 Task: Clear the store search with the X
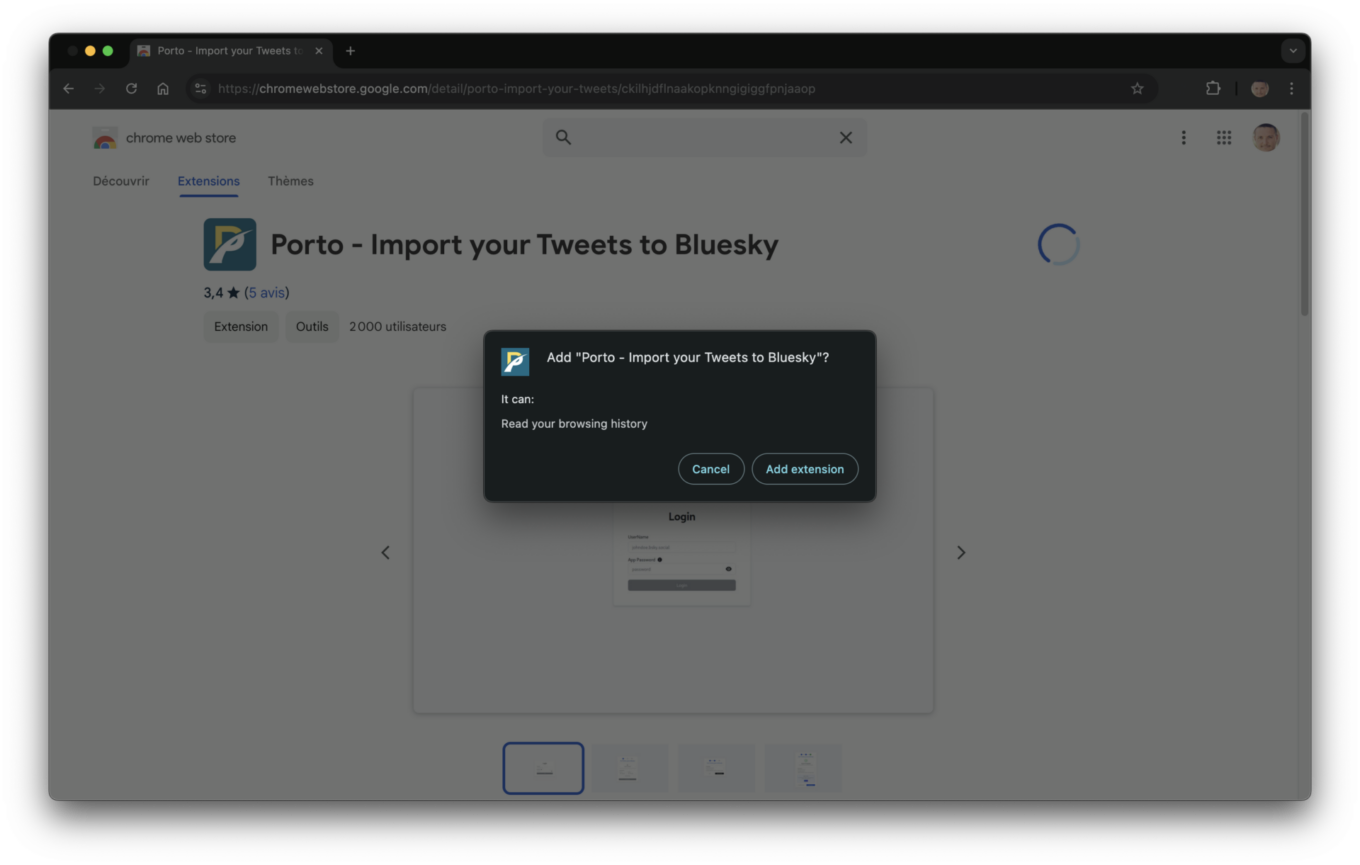pos(846,138)
